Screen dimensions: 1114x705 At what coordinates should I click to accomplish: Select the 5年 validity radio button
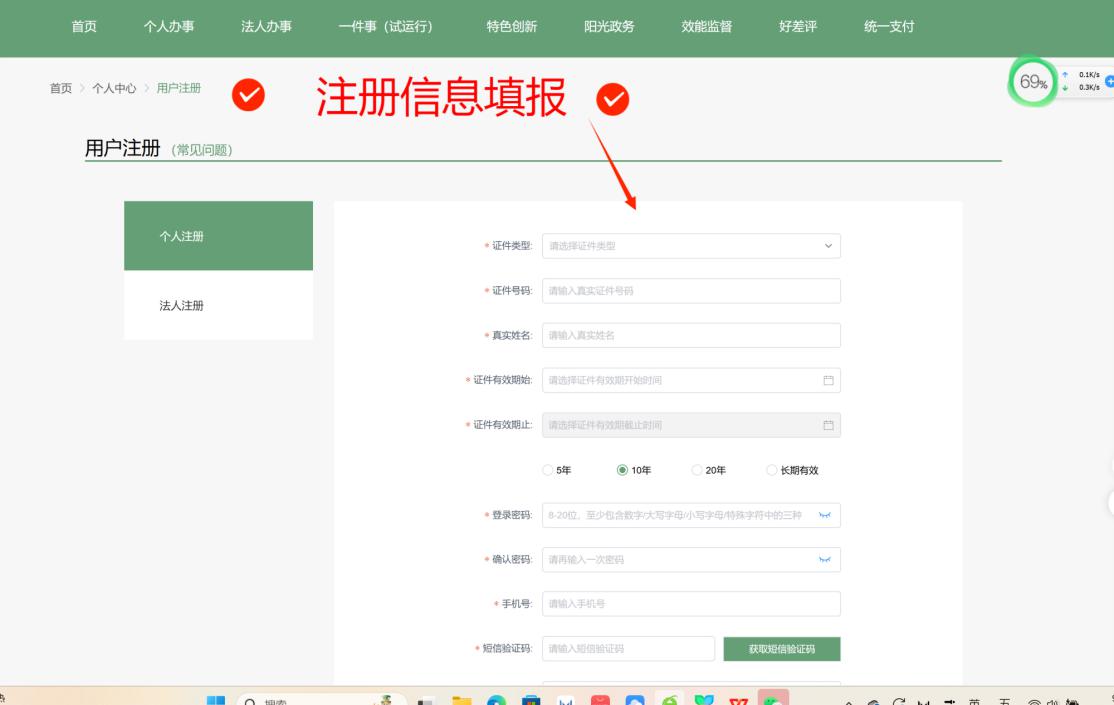pos(547,470)
